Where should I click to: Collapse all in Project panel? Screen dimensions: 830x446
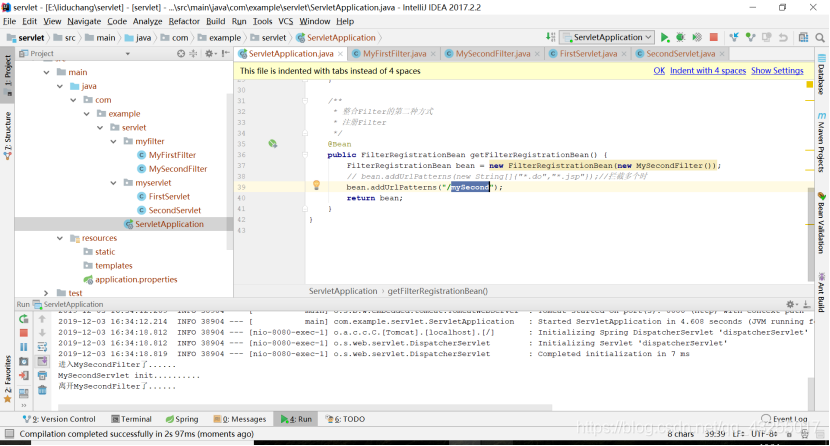[193, 53]
